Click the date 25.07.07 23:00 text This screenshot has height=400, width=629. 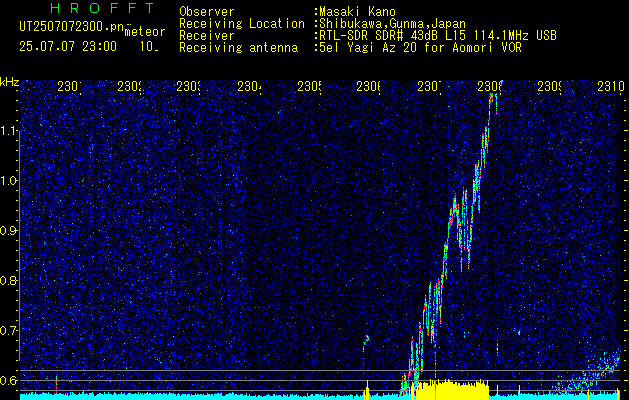[68, 47]
